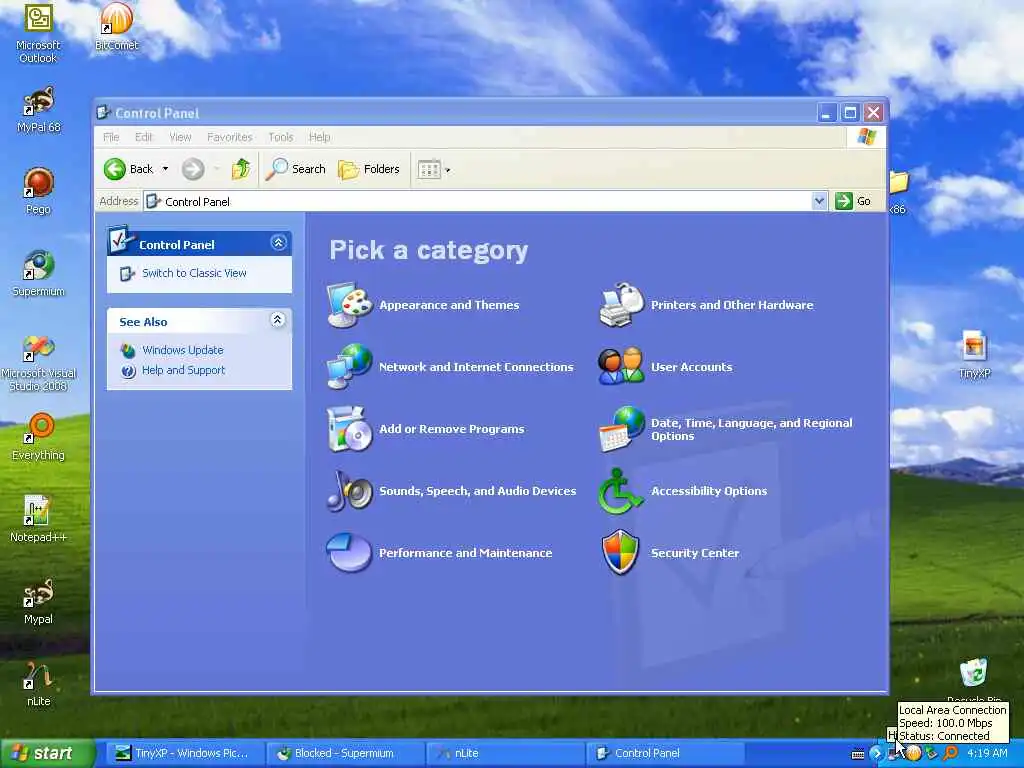The width and height of the screenshot is (1024, 768).
Task: Click the green Back arrow icon
Action: click(115, 169)
